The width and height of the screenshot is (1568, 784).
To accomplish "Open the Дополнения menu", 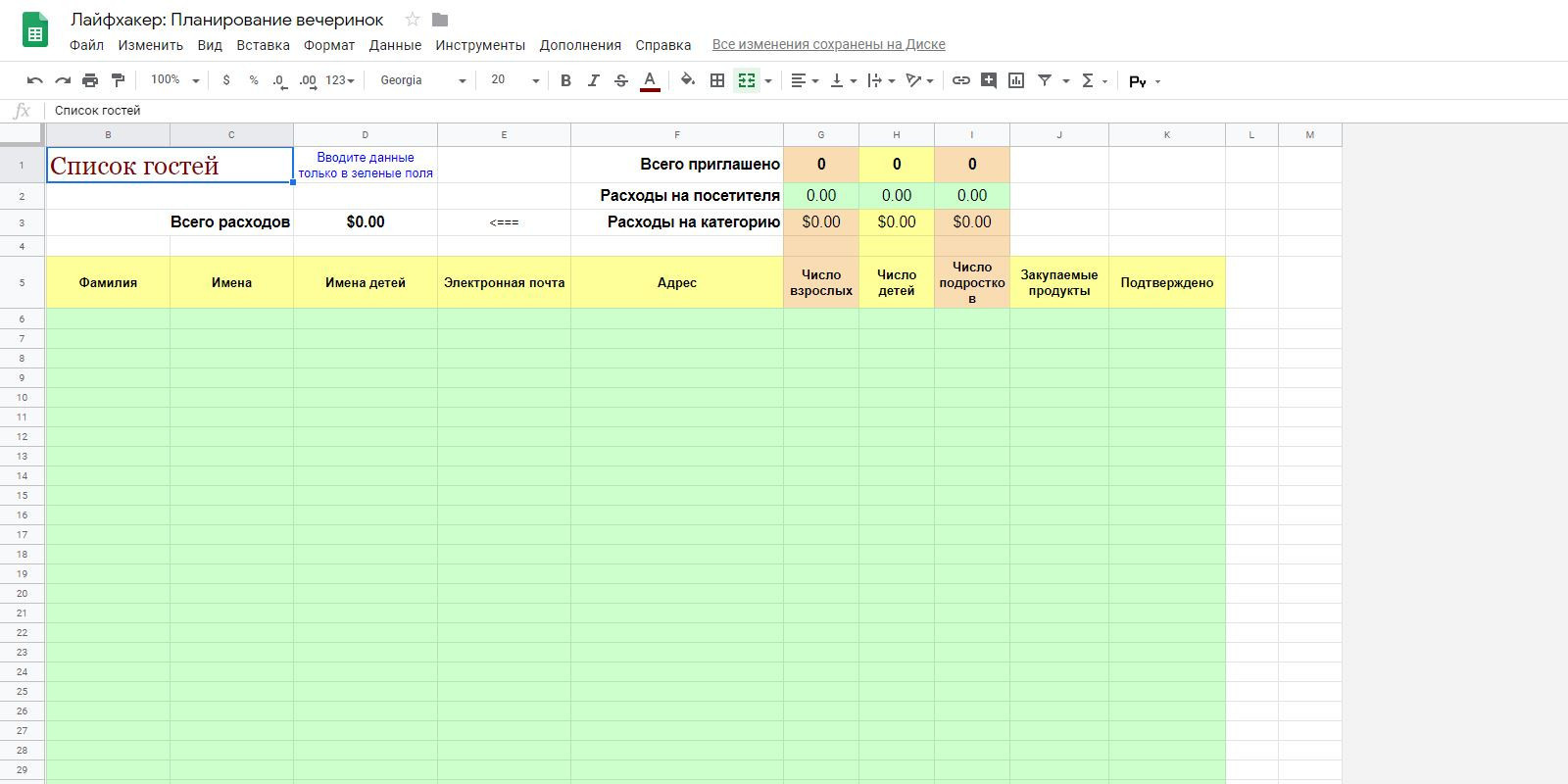I will point(580,45).
